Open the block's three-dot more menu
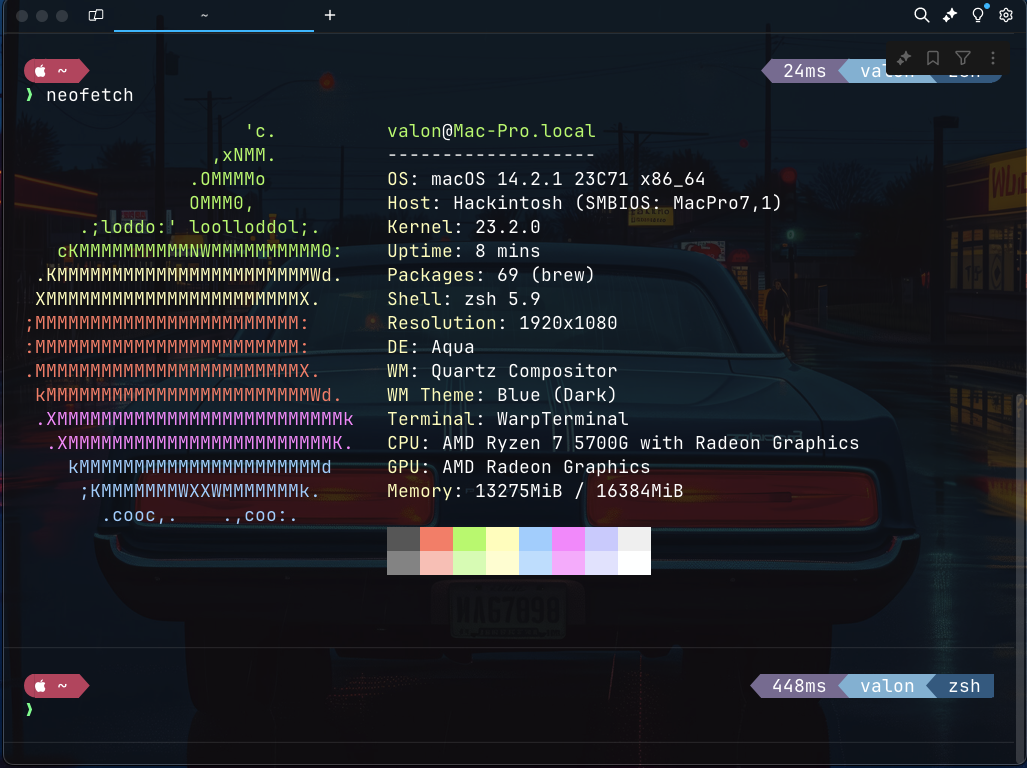 coord(993,58)
